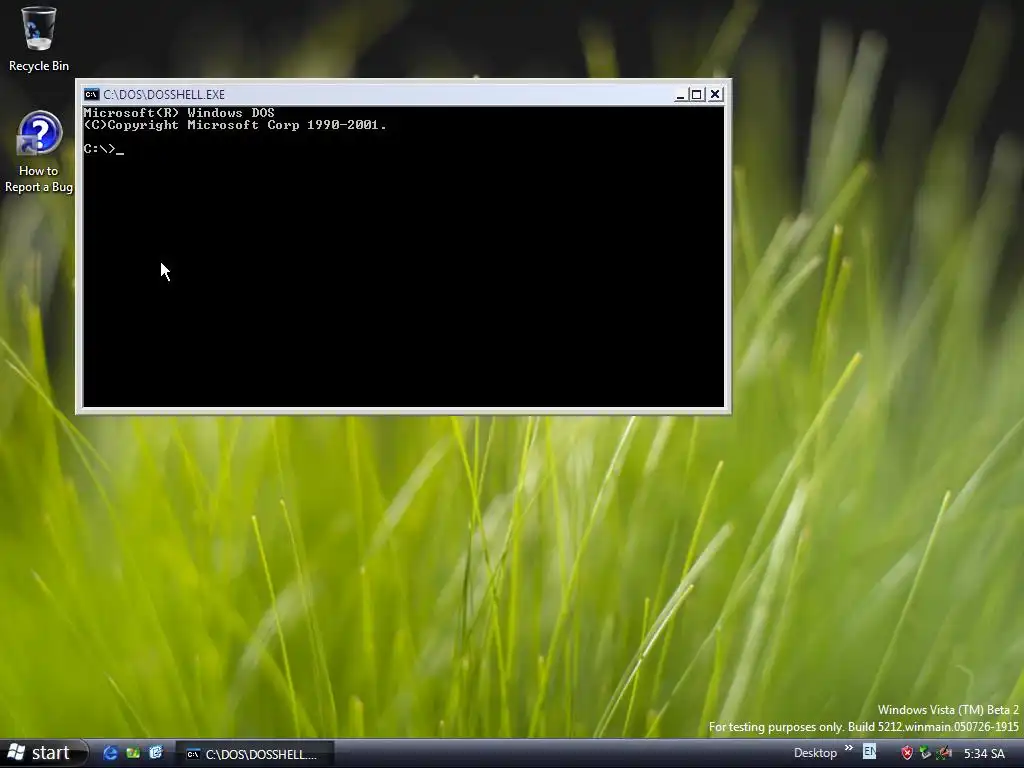Click the DOSSHELL.EXE window system menu icon

91,95
